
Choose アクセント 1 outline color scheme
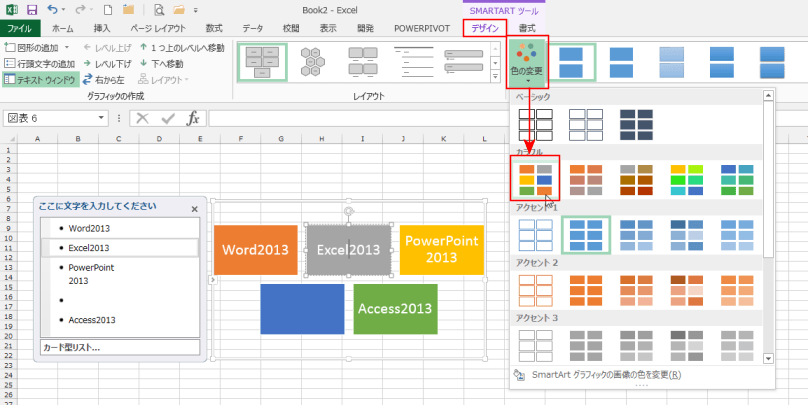(x=535, y=235)
